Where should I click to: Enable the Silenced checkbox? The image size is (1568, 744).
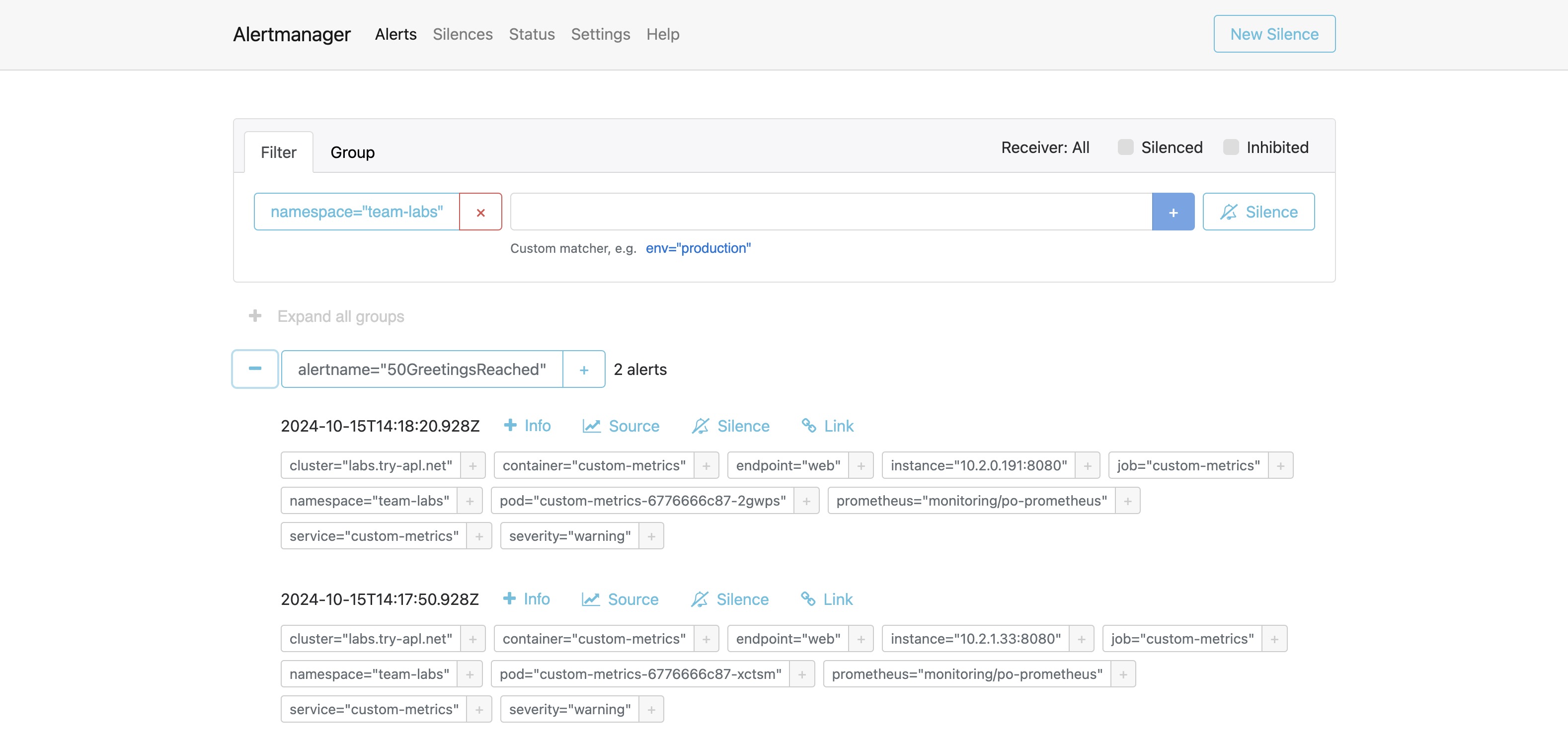click(1125, 147)
